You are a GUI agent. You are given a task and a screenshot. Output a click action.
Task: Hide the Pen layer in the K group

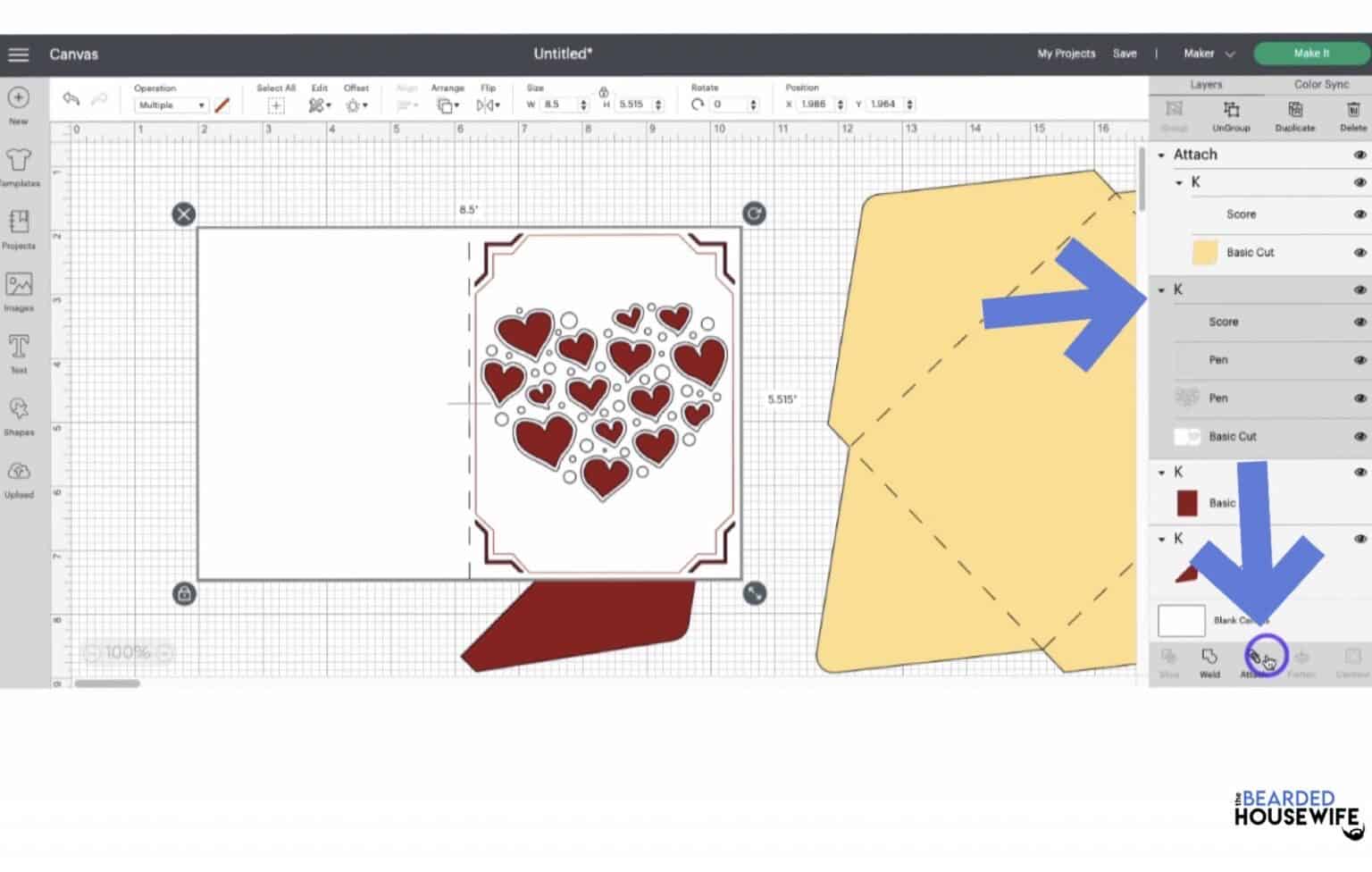pyautogui.click(x=1359, y=360)
